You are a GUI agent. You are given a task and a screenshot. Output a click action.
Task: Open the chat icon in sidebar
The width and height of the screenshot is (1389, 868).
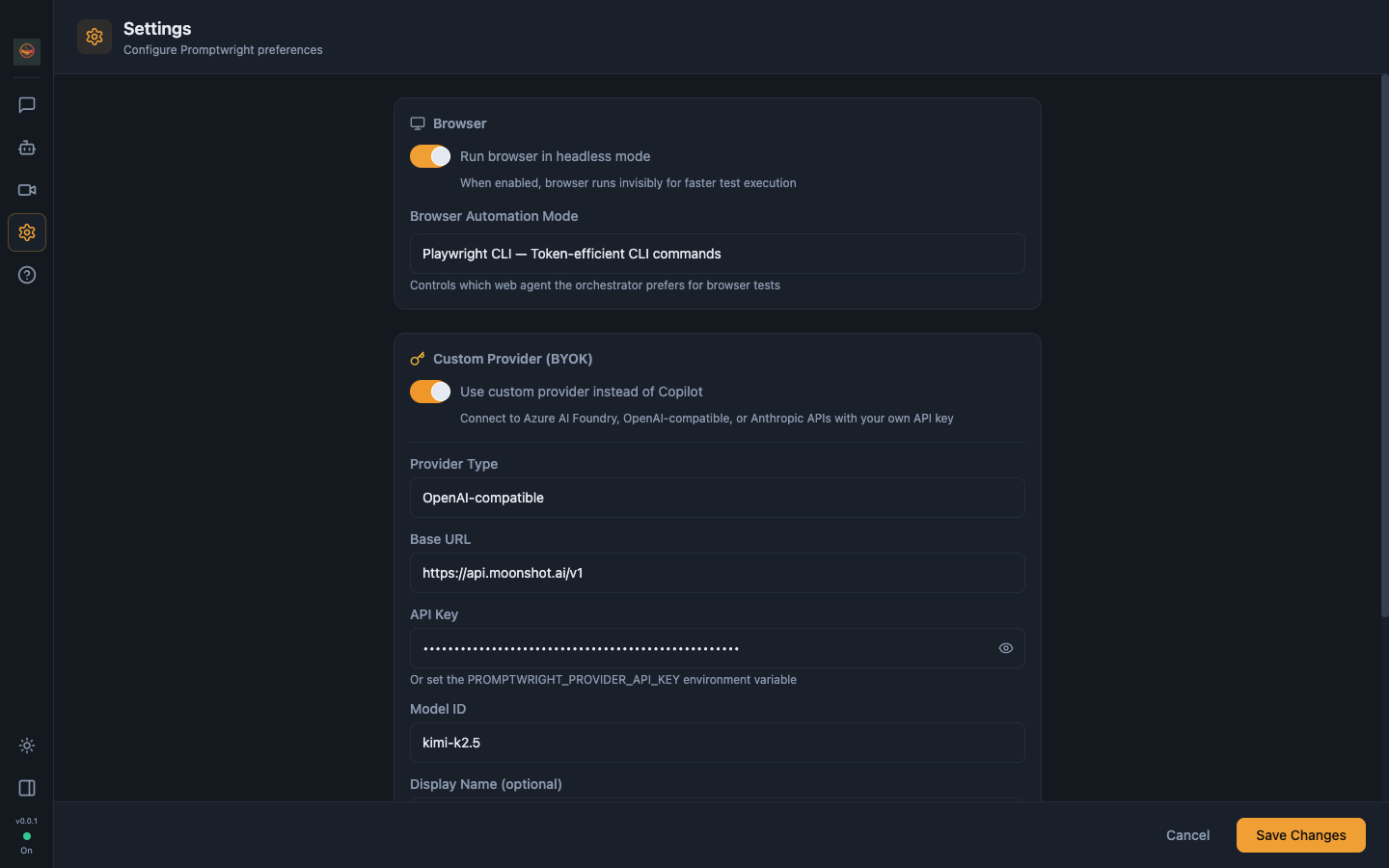(27, 105)
